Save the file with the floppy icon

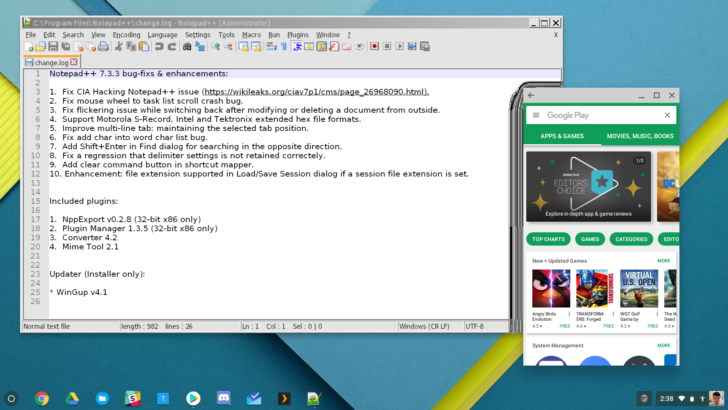pos(53,46)
